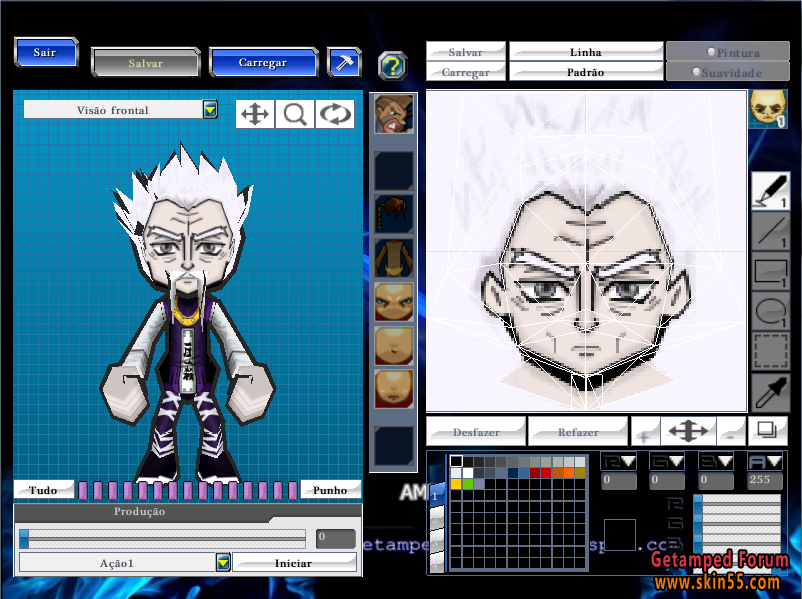
Task: Click the canvas pan four-arrow icon
Action: [x=688, y=431]
